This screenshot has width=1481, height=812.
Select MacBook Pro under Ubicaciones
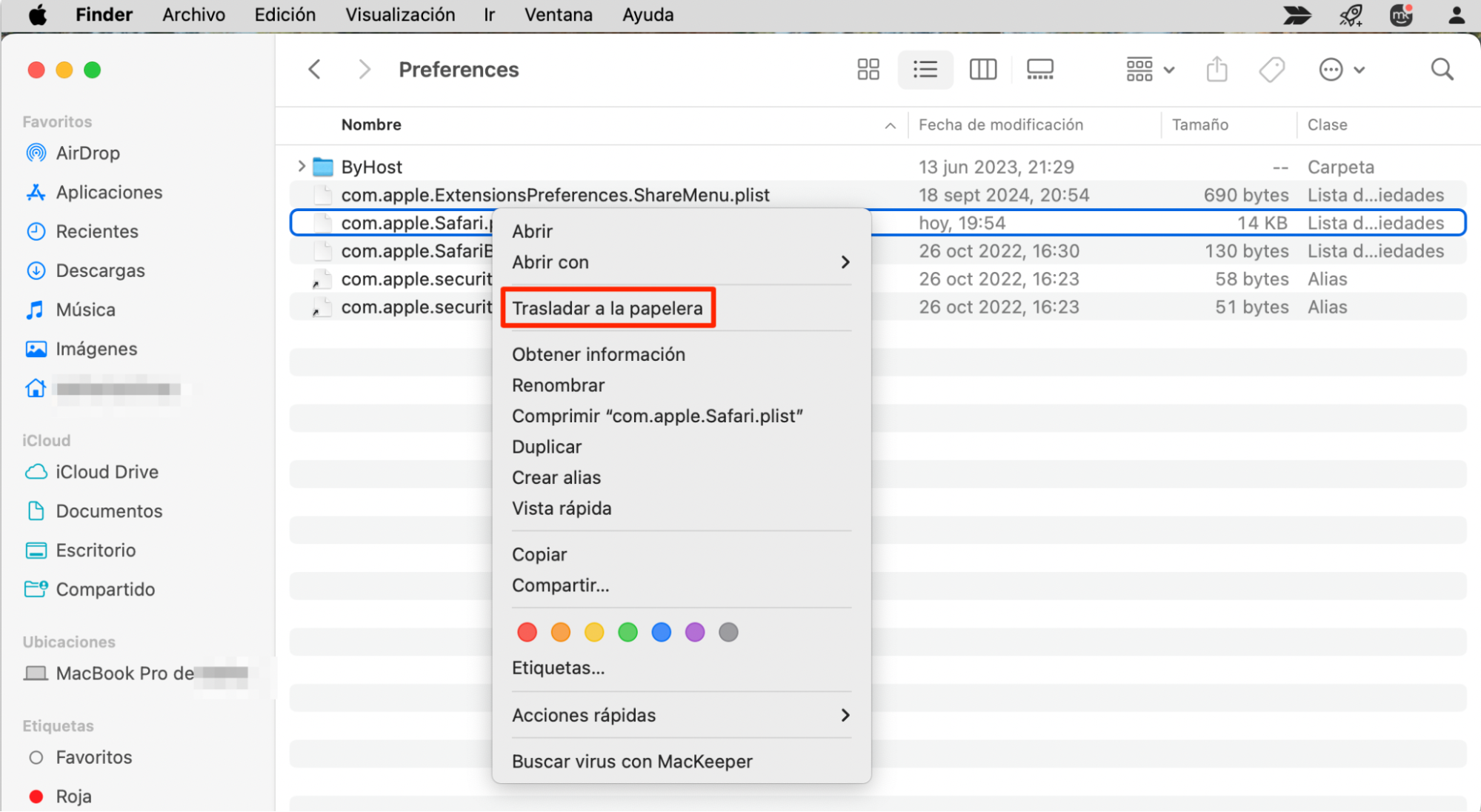tap(136, 674)
